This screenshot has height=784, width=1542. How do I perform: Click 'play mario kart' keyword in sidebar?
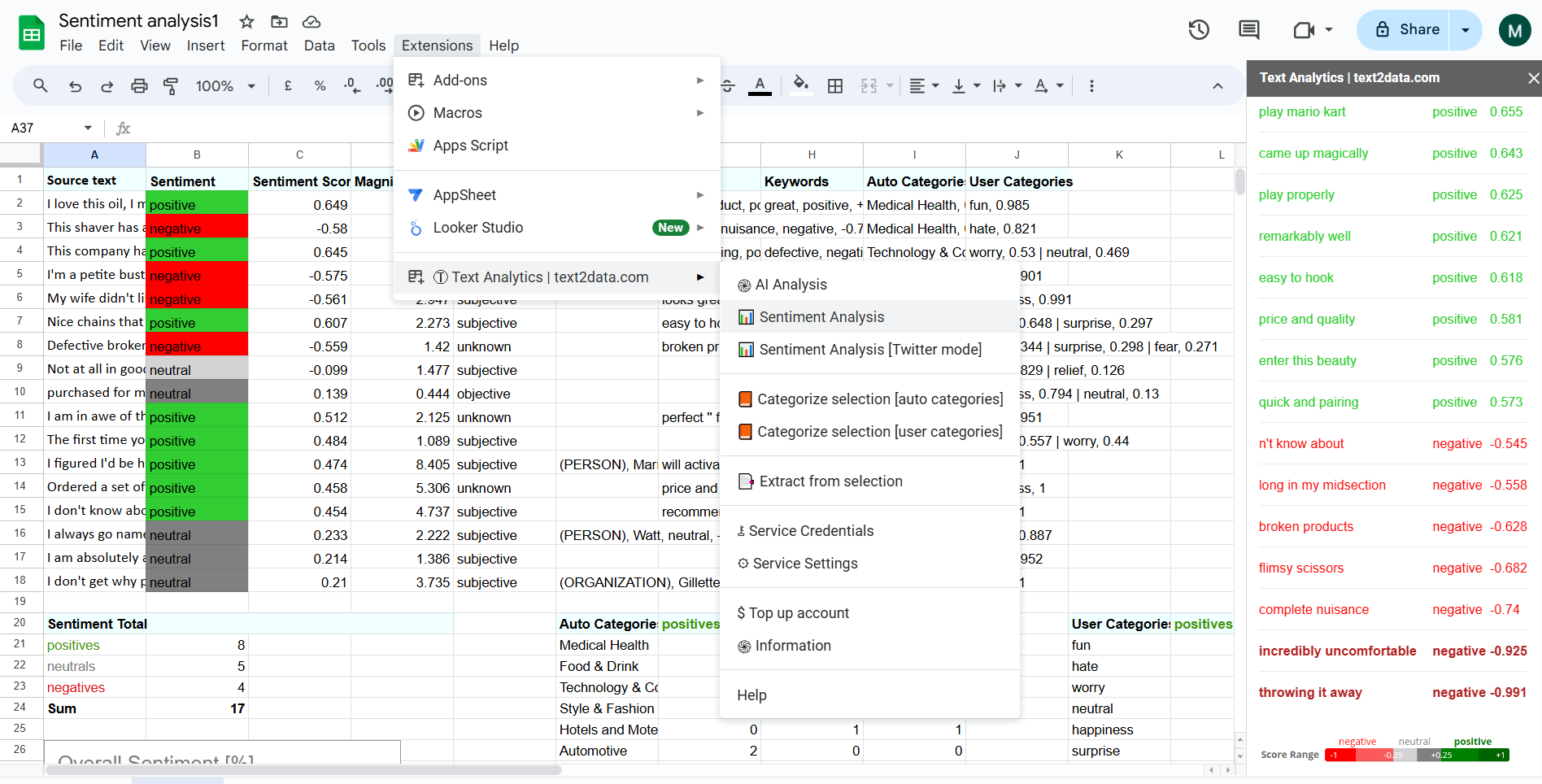click(x=1302, y=112)
